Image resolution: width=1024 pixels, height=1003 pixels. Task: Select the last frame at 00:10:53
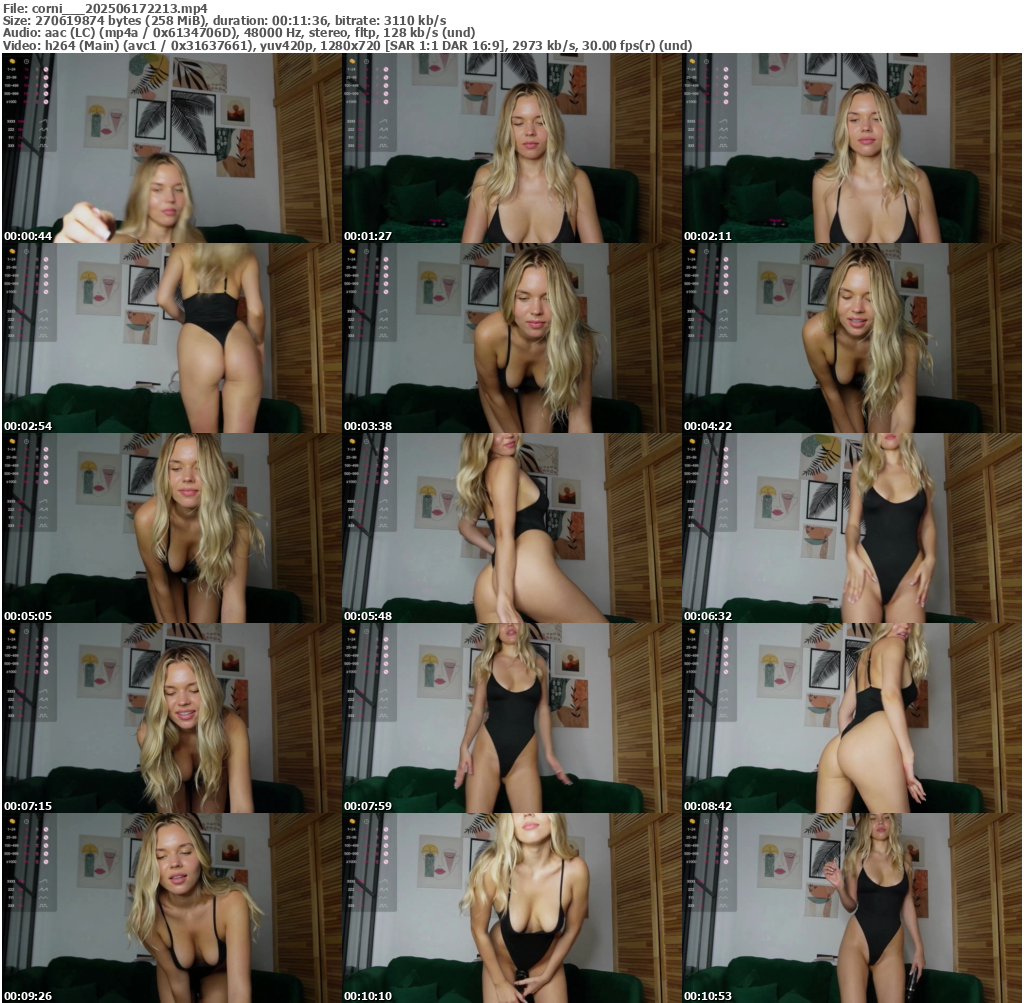pyautogui.click(x=851, y=908)
